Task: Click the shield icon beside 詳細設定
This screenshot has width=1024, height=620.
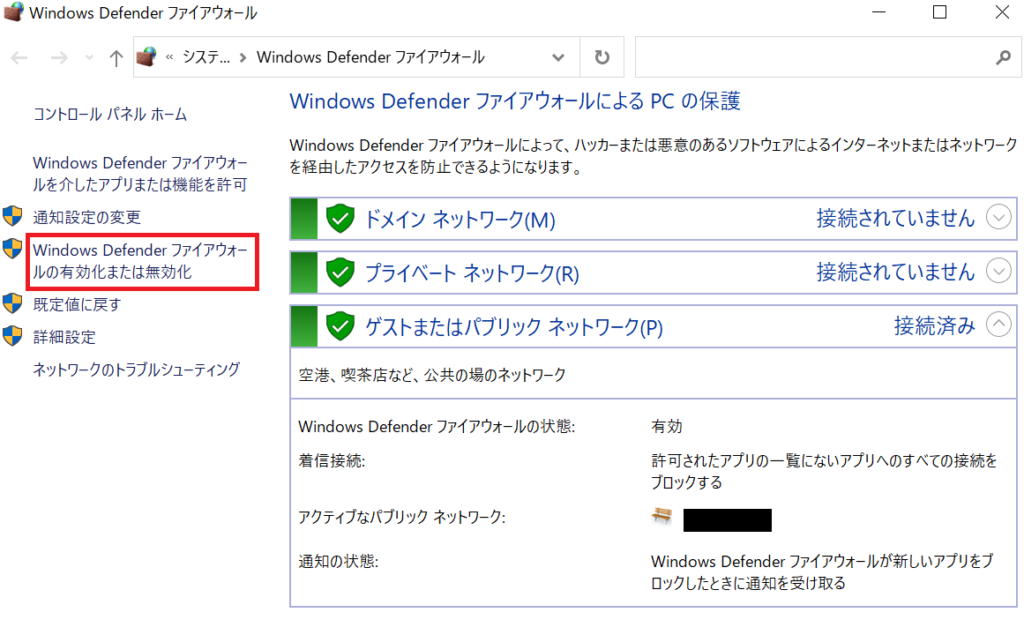Action: pos(12,336)
